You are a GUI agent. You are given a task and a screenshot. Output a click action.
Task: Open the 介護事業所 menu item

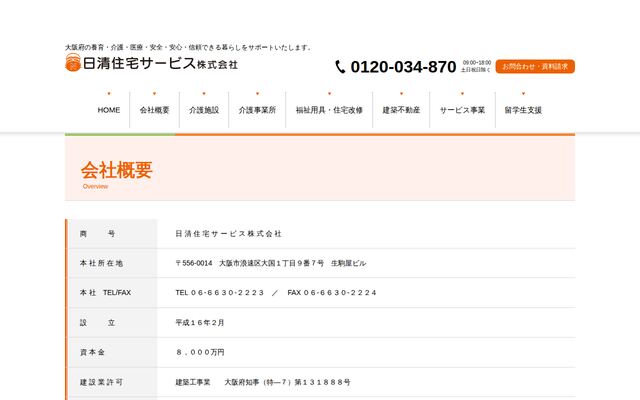pos(257,110)
